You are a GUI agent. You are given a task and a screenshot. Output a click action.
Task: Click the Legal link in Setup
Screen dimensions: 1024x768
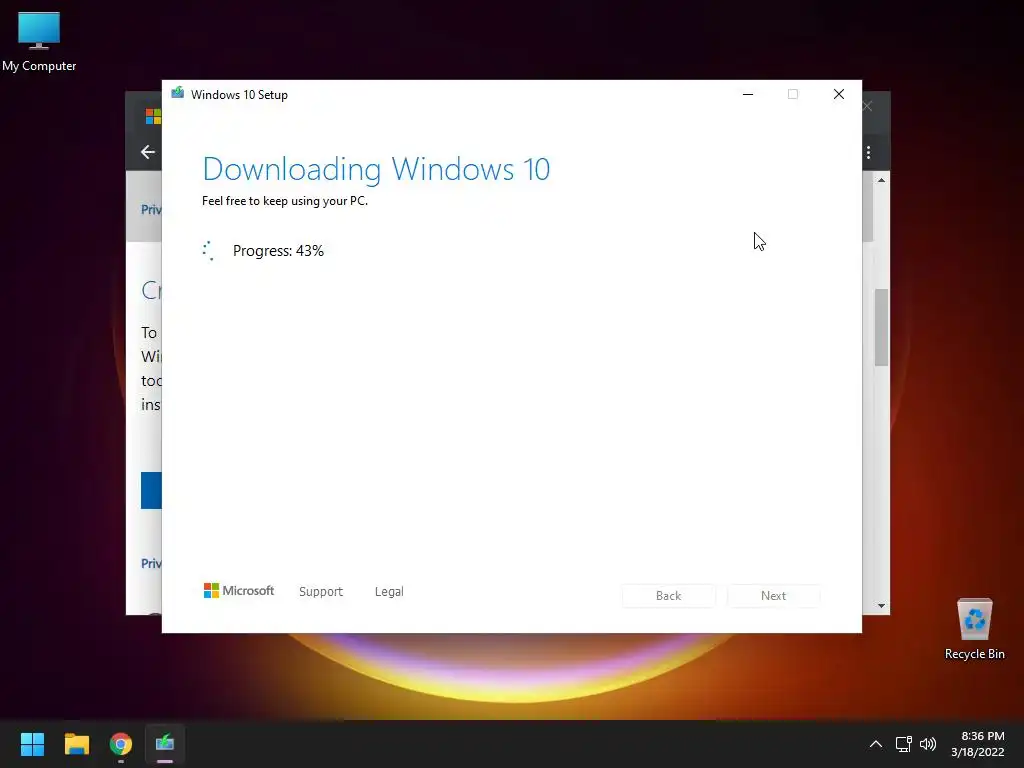coord(389,592)
